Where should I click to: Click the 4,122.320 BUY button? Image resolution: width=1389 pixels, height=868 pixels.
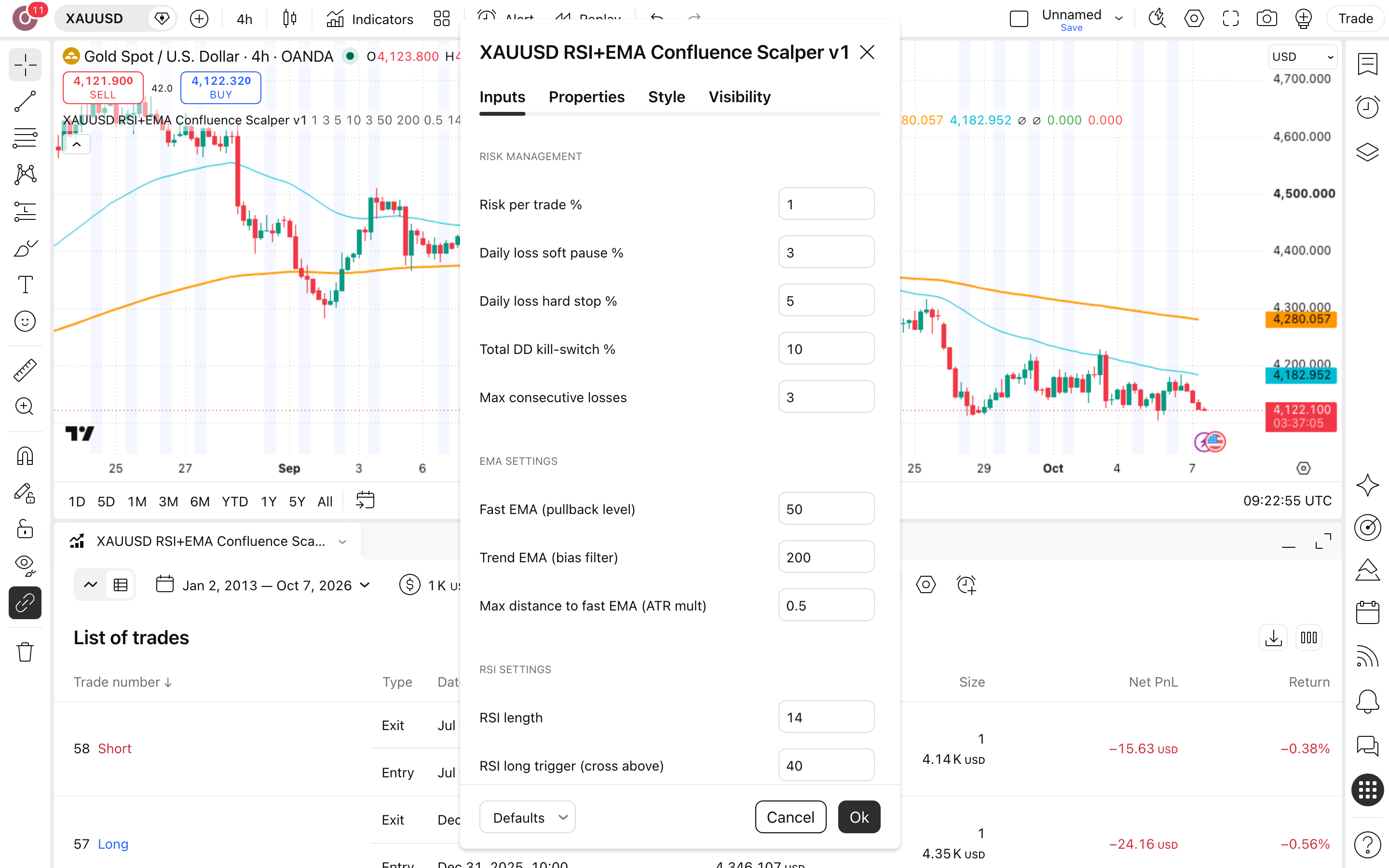point(221,87)
